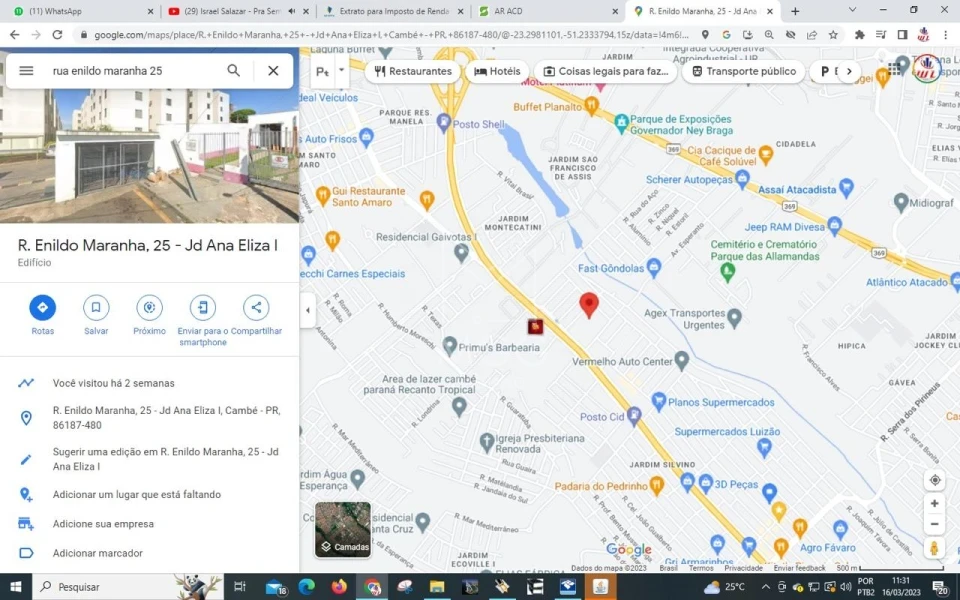Collapse the side panel with the arrow

click(x=307, y=310)
